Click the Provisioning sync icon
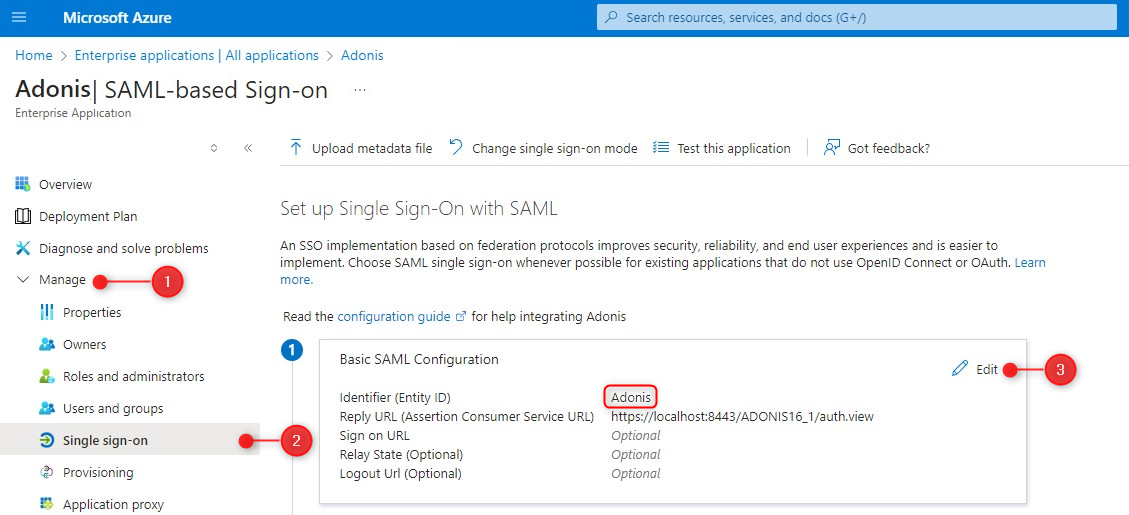The height and width of the screenshot is (515, 1129). pos(47,472)
